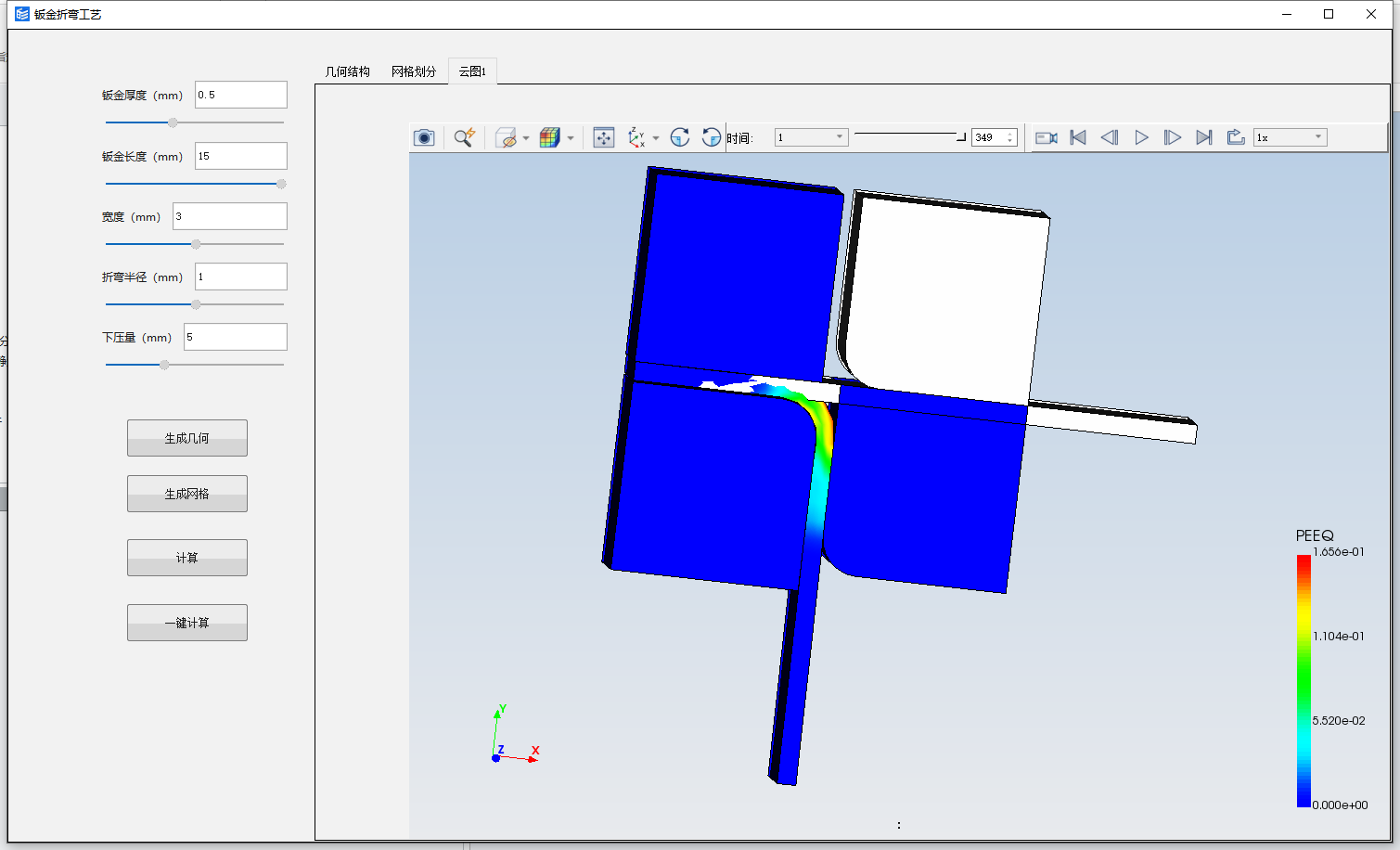Click the screenshot camera icon
The width and height of the screenshot is (1400, 850).
click(424, 137)
